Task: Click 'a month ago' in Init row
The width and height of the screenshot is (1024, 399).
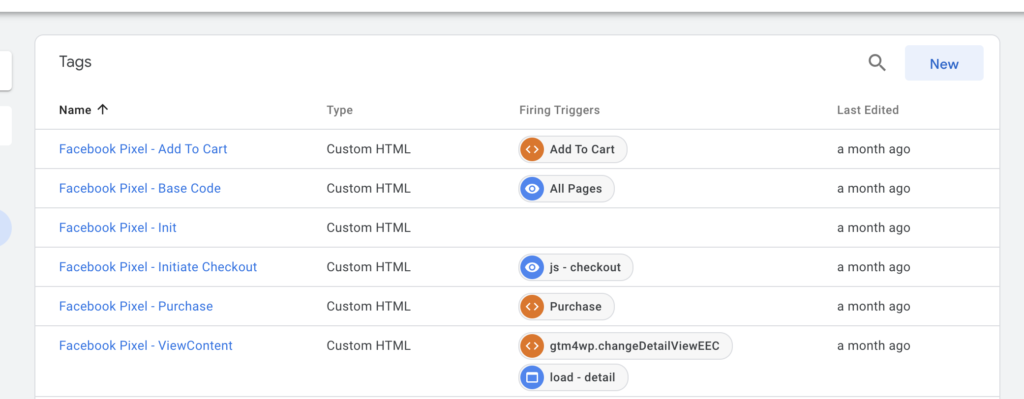Action: coord(873,227)
